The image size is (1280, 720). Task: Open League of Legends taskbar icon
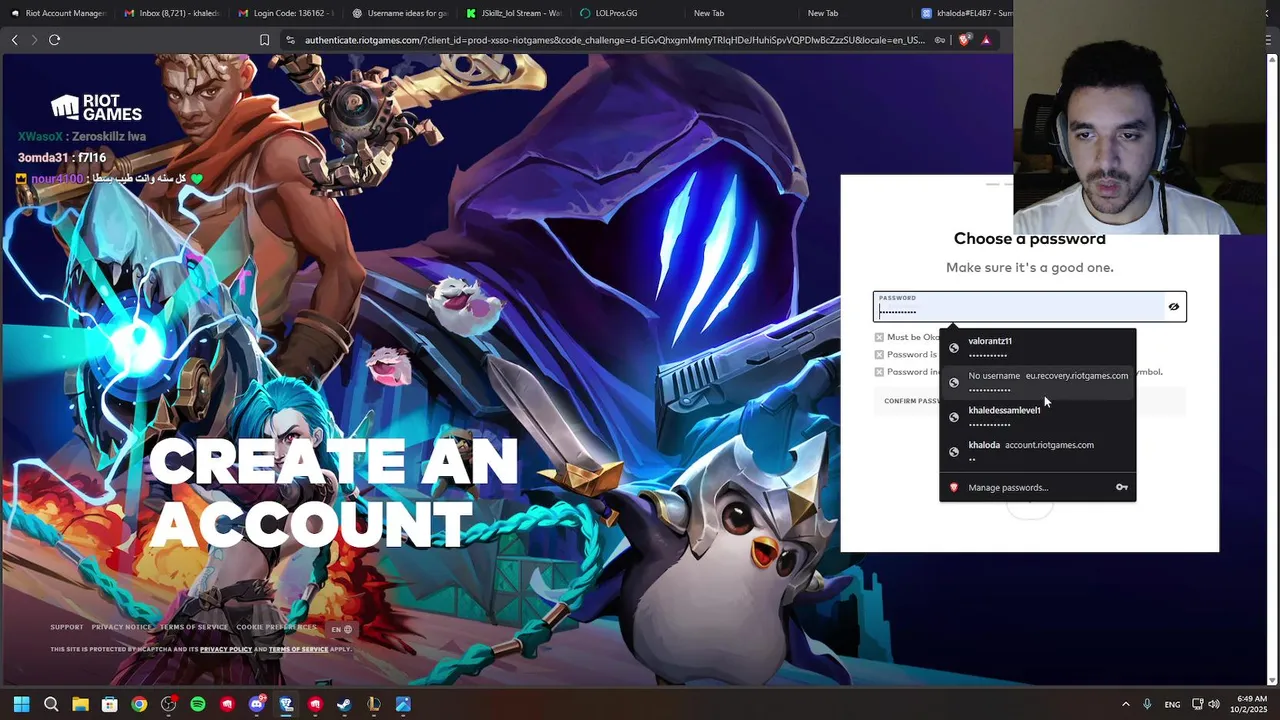pos(374,704)
